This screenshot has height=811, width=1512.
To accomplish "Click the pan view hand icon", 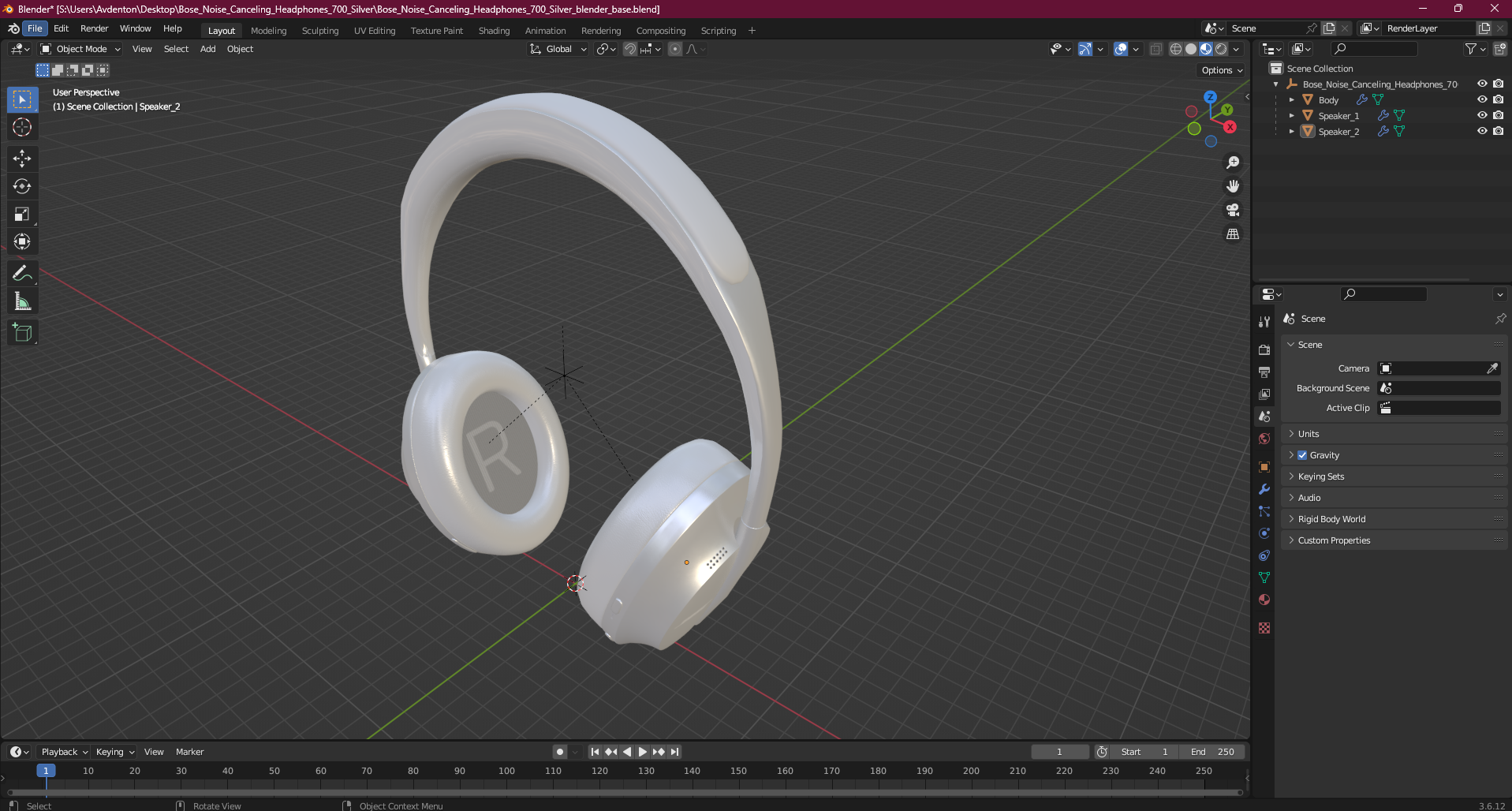I will pos(1232,186).
